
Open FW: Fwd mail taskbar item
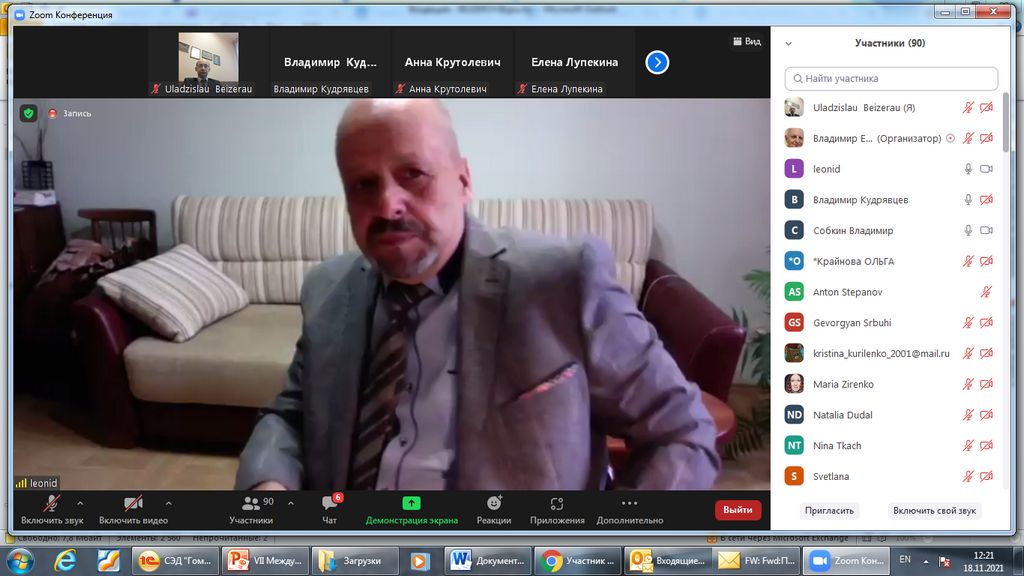pos(758,561)
